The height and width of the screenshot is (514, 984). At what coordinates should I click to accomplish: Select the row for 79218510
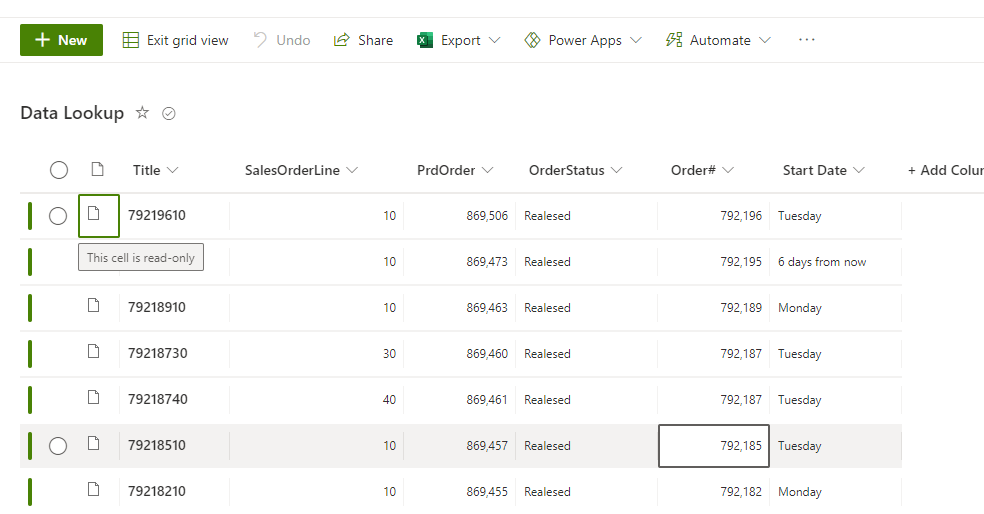[x=58, y=446]
